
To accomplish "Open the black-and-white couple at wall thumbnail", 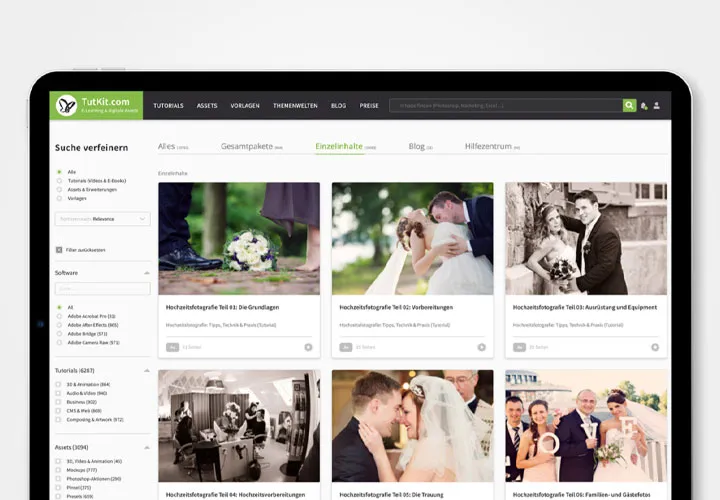I will pos(586,239).
